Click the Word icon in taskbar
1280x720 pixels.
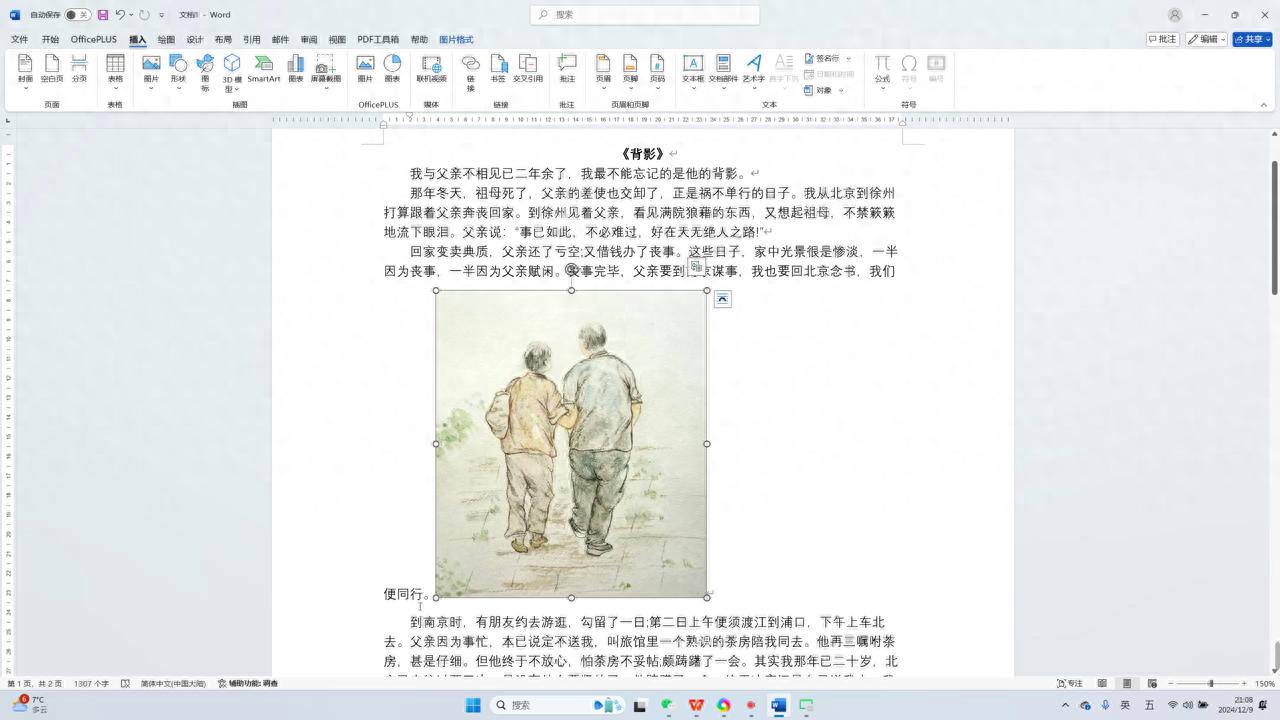coord(778,705)
